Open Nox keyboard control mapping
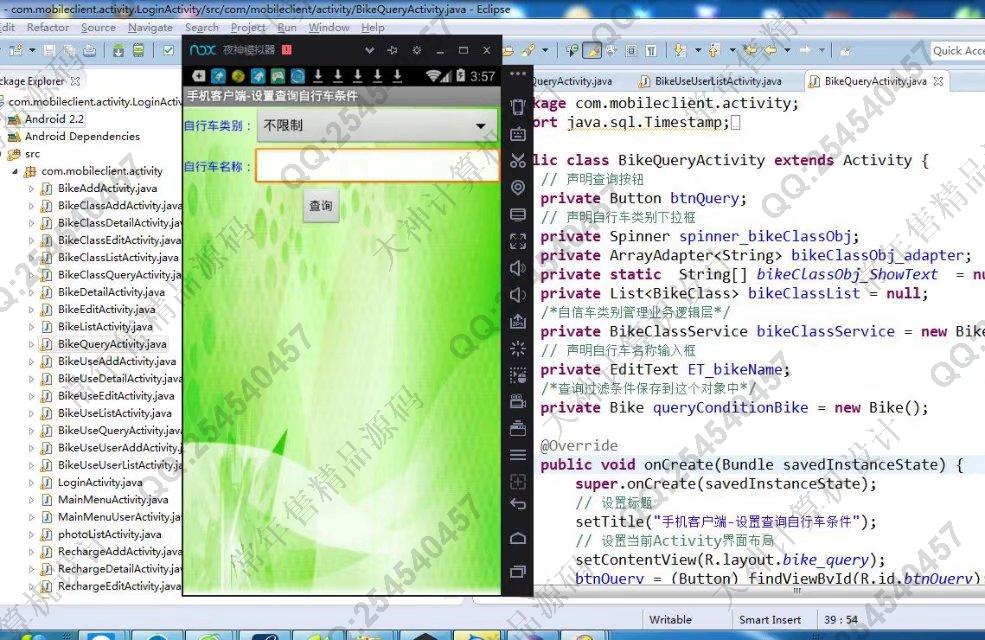Viewport: 985px width, 640px height. pos(518,134)
